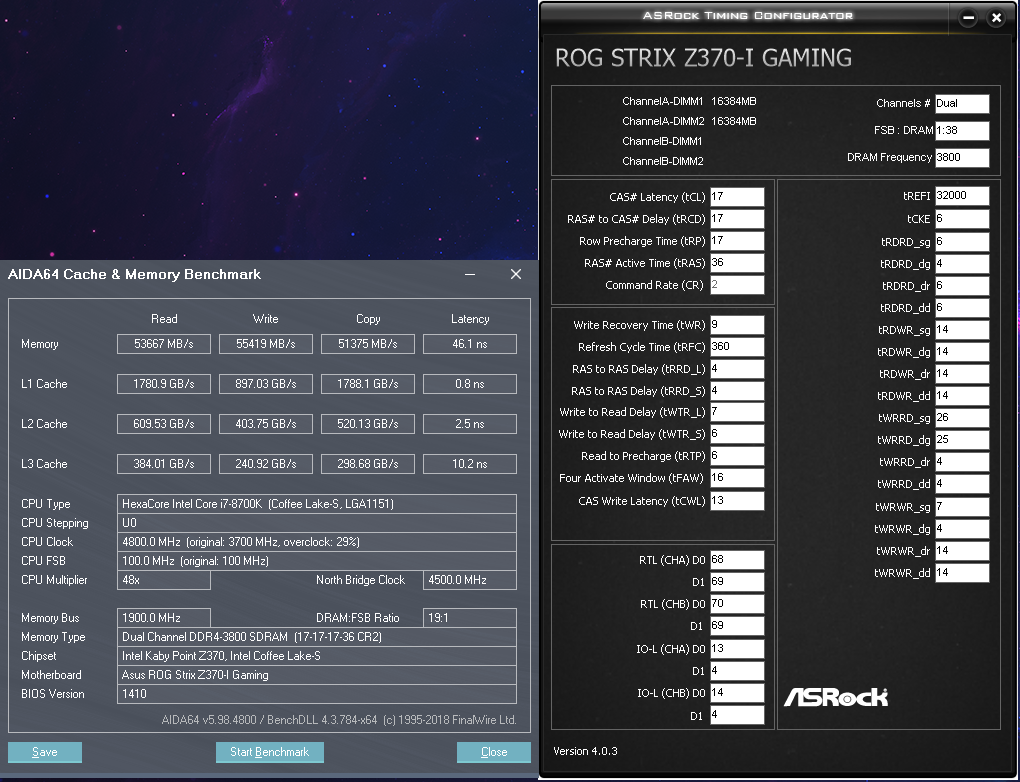
Task: Click the Save button in AIDA64
Action: 45,752
